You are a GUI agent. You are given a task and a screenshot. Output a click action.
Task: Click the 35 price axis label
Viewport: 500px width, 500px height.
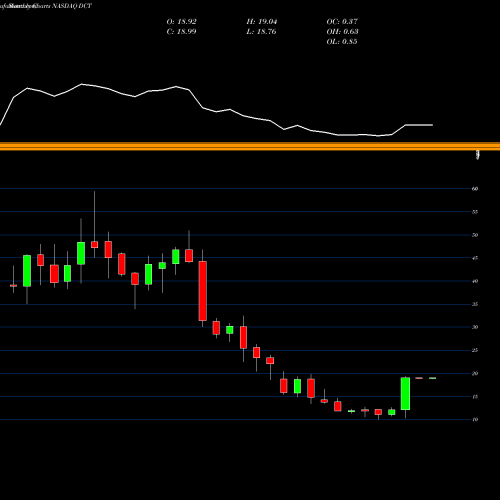tap(475, 304)
